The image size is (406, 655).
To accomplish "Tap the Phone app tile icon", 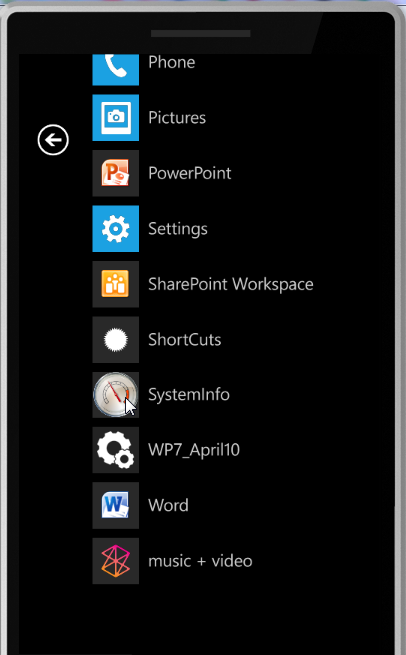I will click(116, 69).
